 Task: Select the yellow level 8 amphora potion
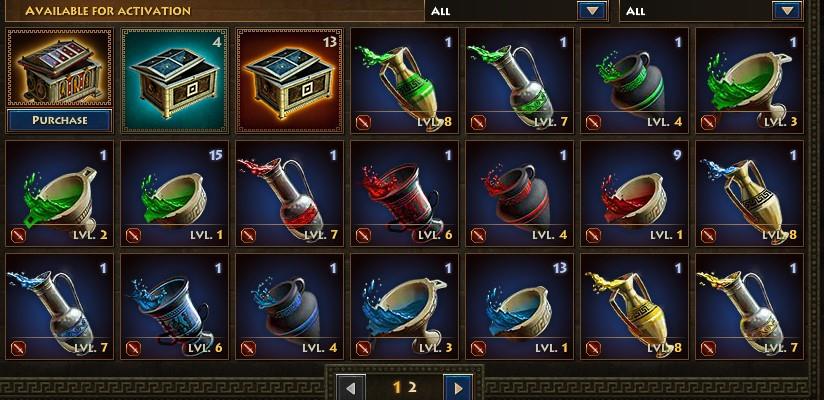[634, 307]
